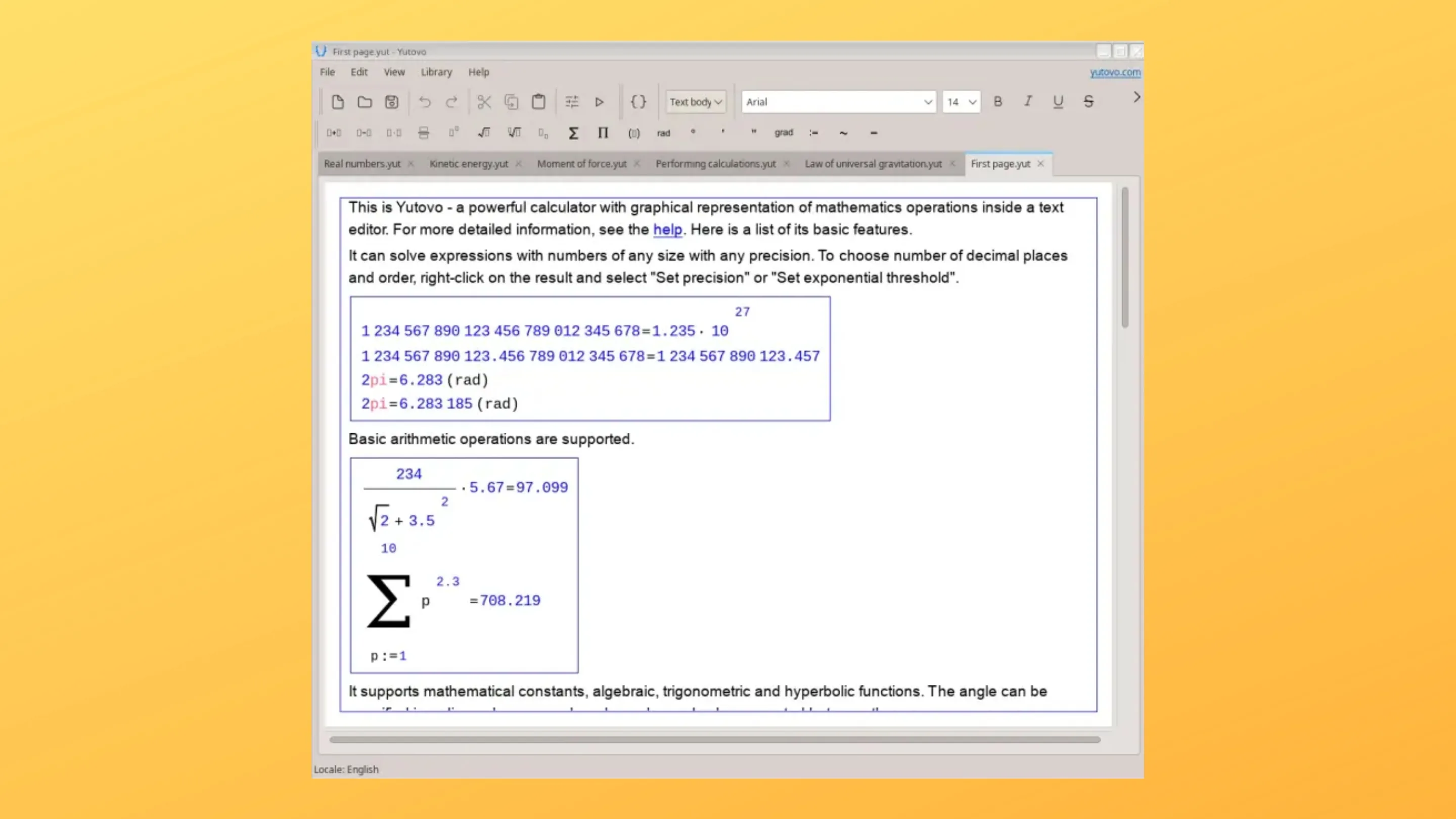Switch to Law of universal gravitation.yut tab
The height and width of the screenshot is (819, 1456).
click(873, 164)
